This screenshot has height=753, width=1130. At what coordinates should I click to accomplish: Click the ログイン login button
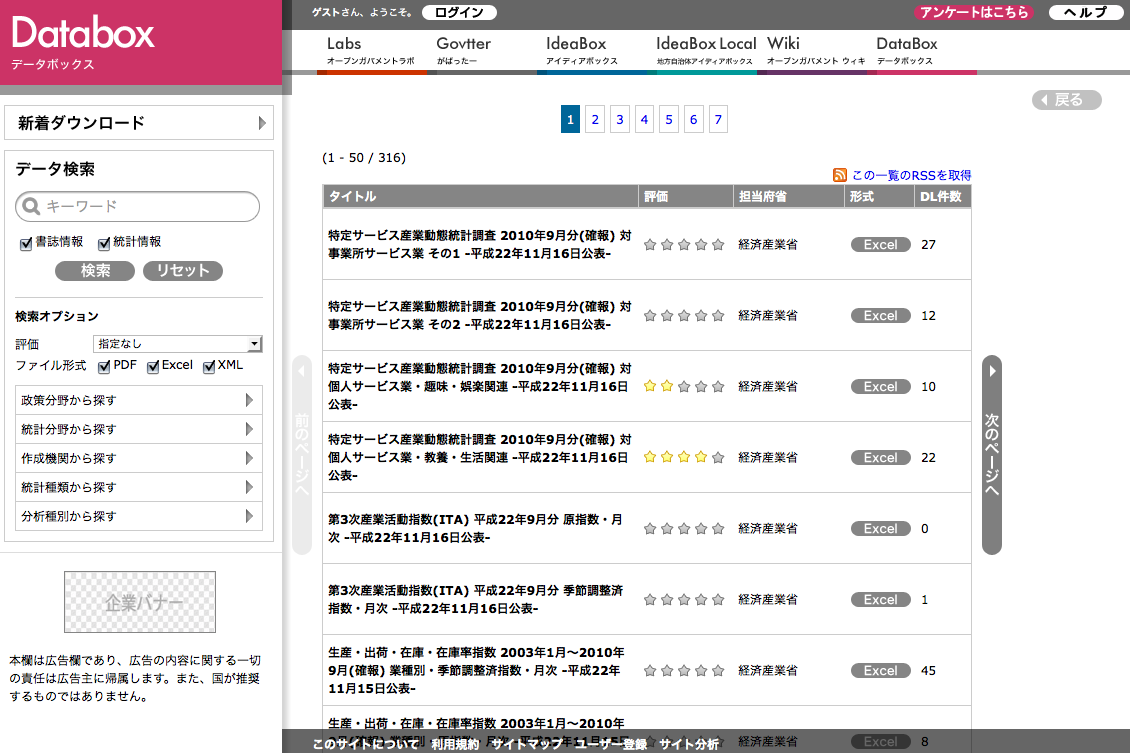click(x=459, y=13)
